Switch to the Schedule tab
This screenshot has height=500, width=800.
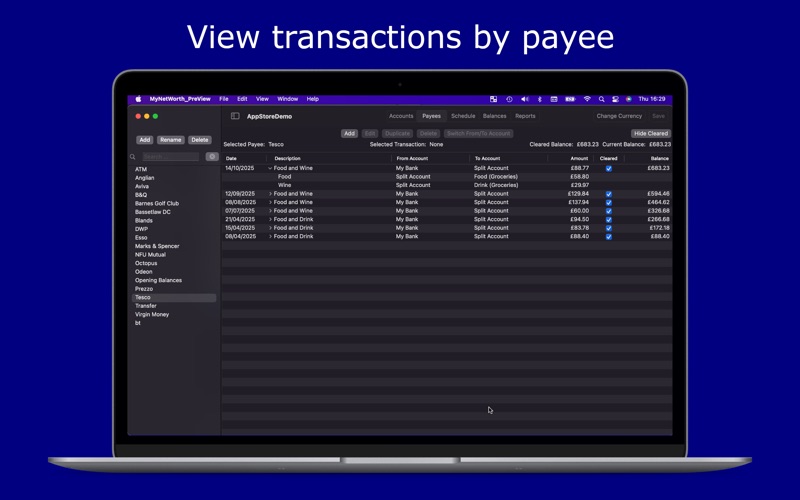[x=463, y=116]
